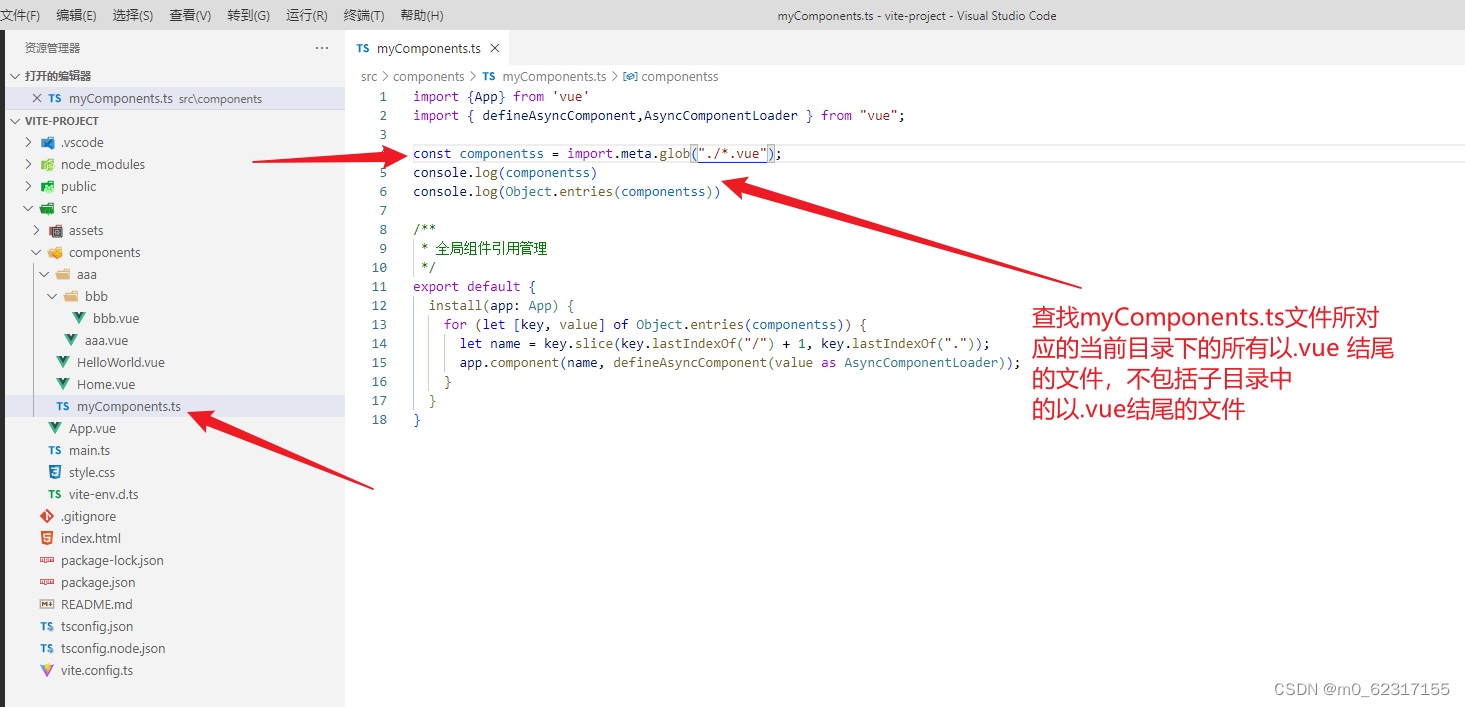Click the git icon beside .gitignore

tap(47, 517)
